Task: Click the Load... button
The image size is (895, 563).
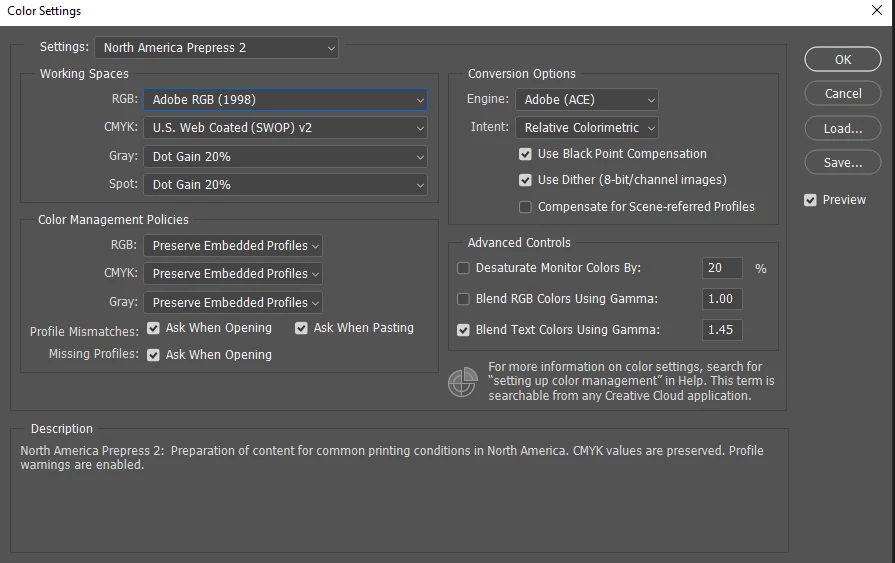Action: [843, 128]
